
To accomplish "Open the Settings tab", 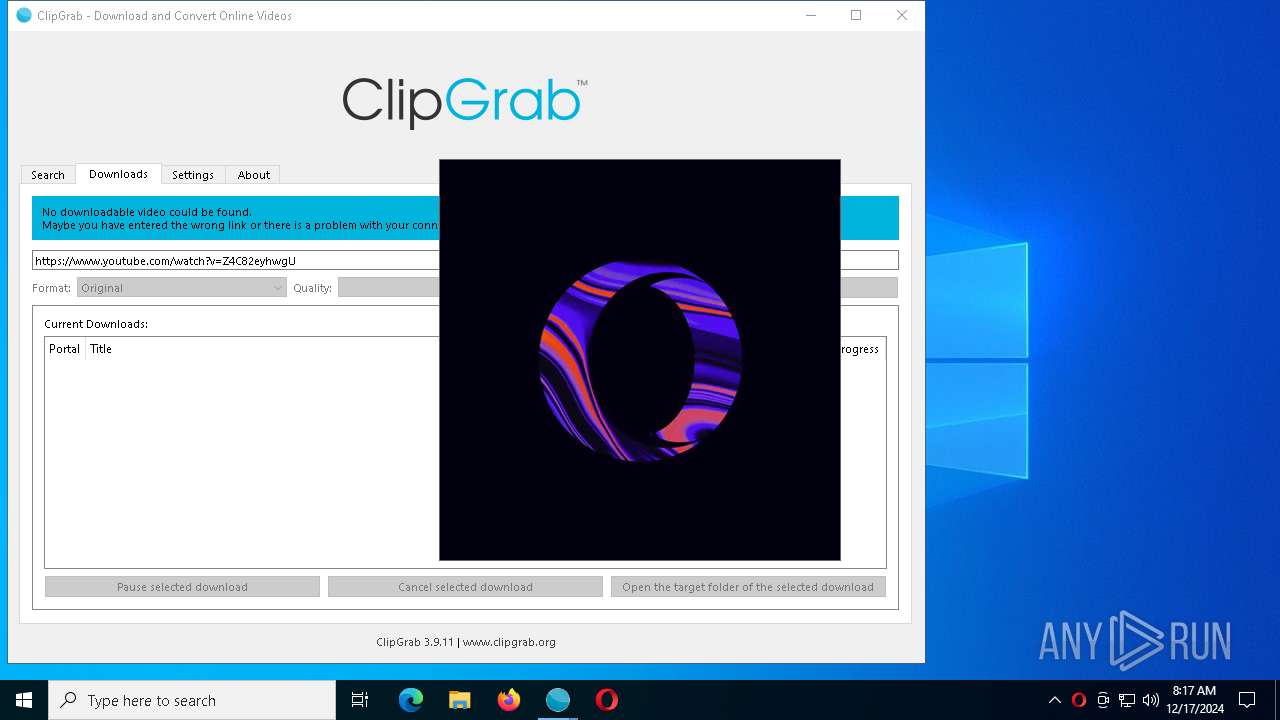I will [193, 175].
